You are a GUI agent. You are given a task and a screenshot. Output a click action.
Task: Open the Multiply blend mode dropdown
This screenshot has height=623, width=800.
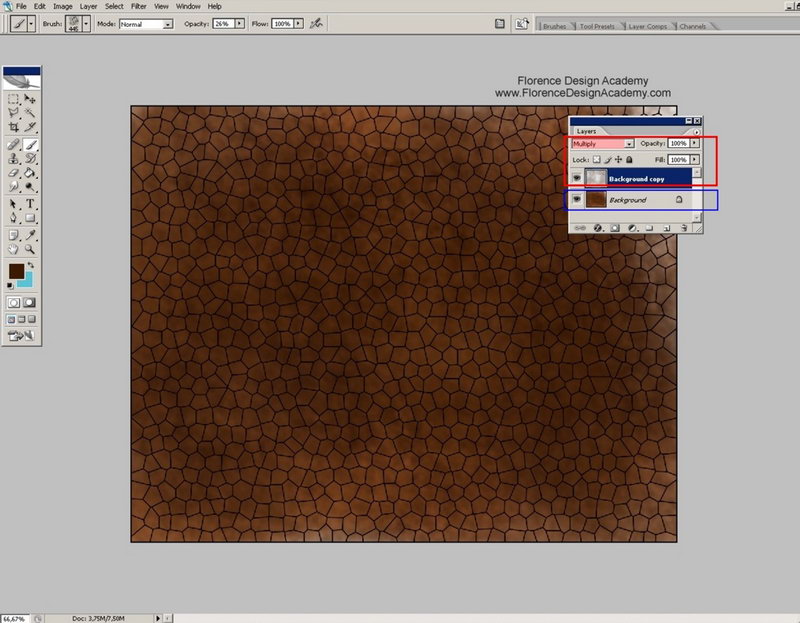pyautogui.click(x=629, y=144)
